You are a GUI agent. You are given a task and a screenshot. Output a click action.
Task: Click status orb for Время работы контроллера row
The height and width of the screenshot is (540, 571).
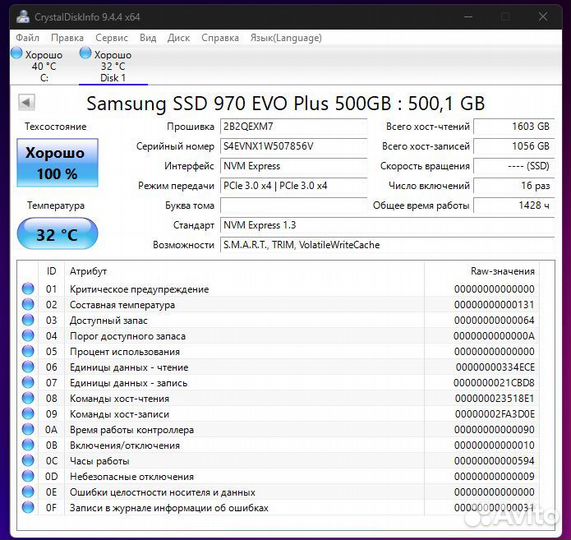pos(28,430)
